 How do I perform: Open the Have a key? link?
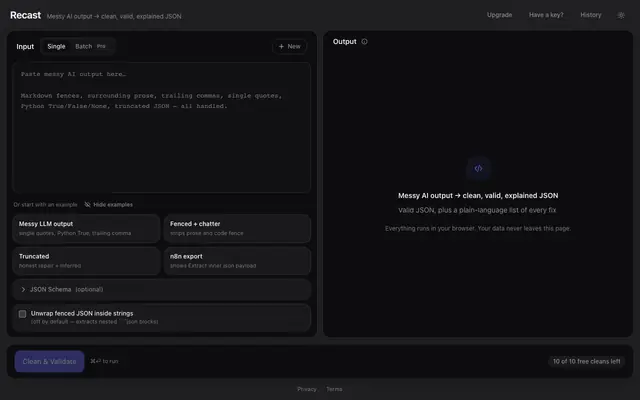point(546,15)
